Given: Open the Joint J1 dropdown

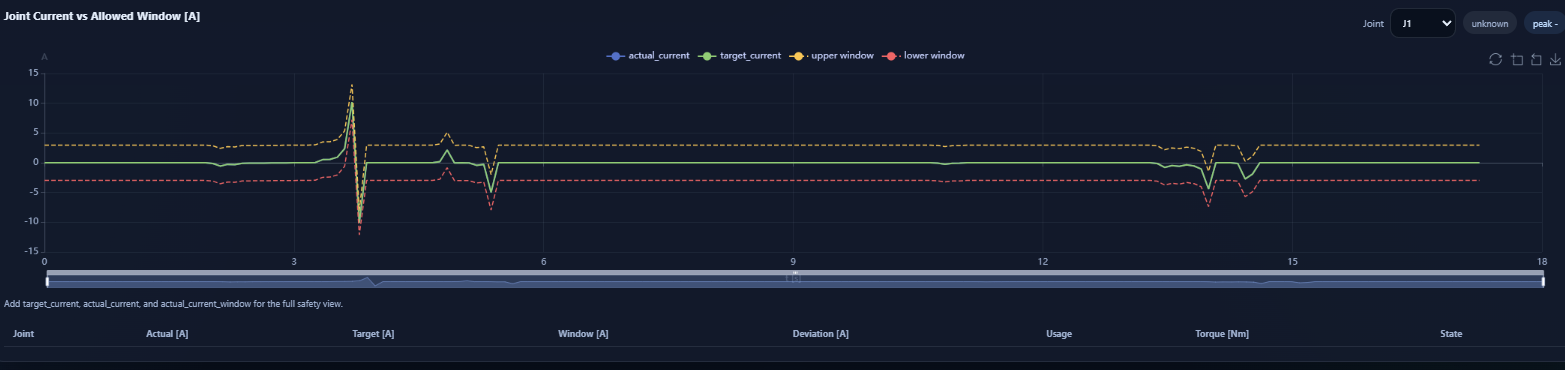Looking at the screenshot, I should coord(1422,23).
